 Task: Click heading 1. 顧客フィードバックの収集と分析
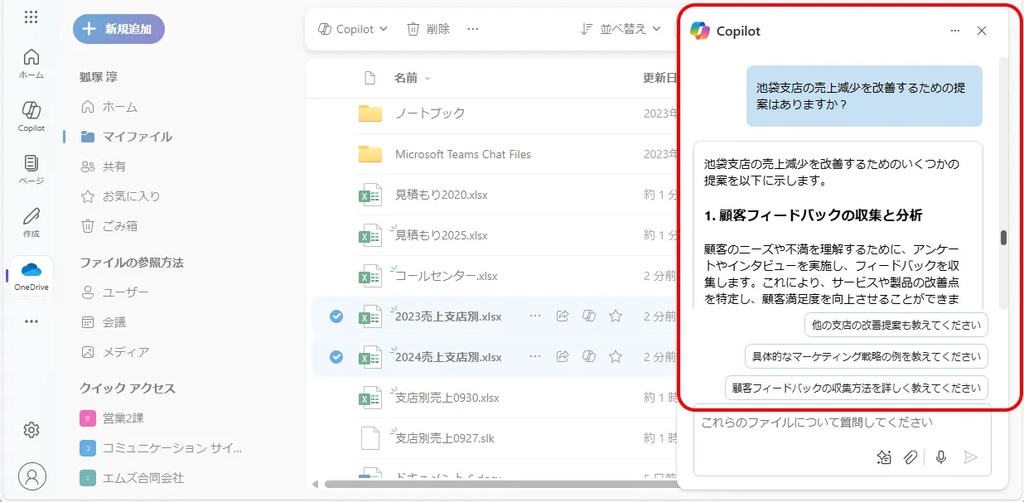pos(813,215)
